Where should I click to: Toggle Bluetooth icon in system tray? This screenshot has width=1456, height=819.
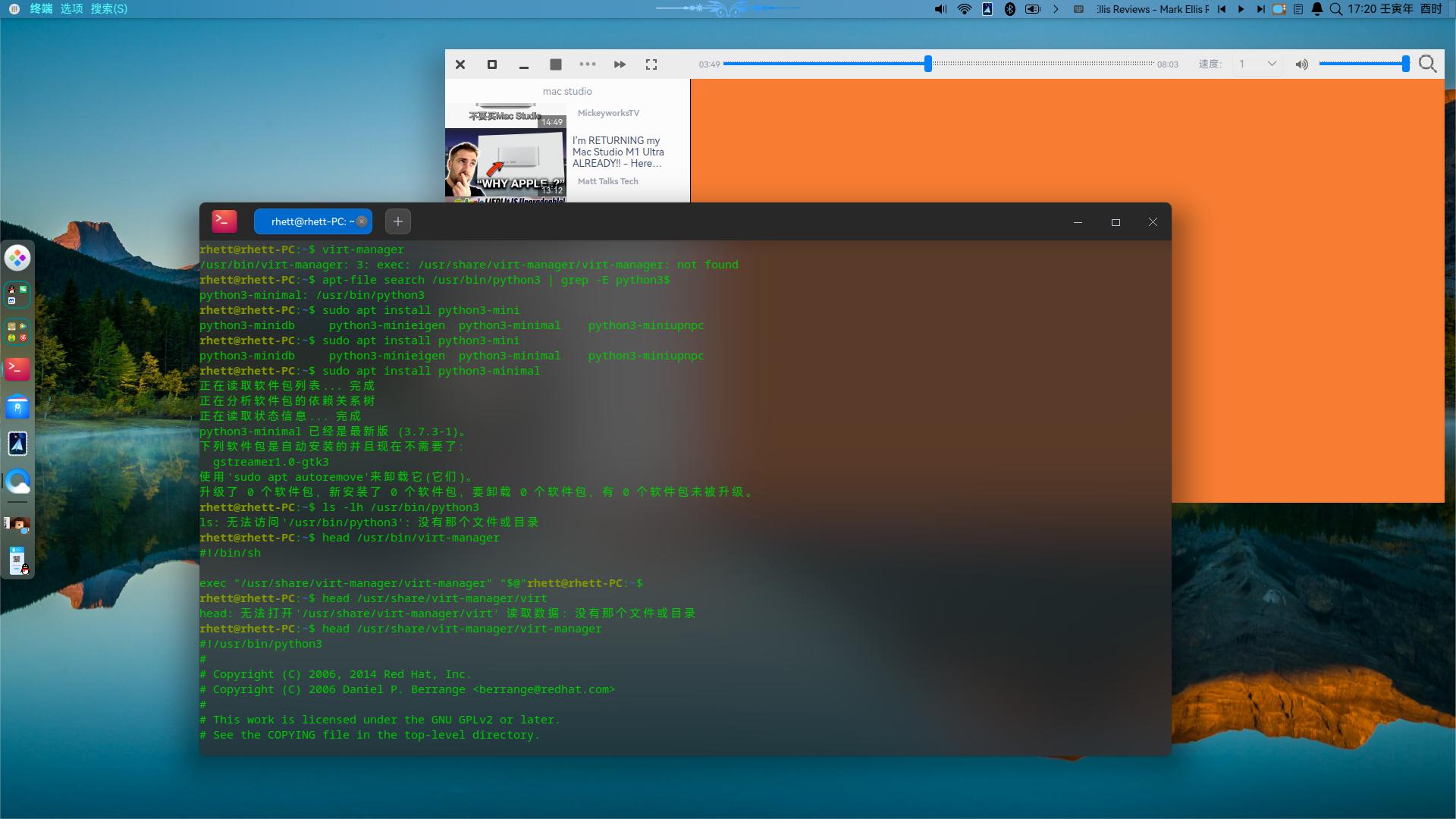pyautogui.click(x=1009, y=9)
